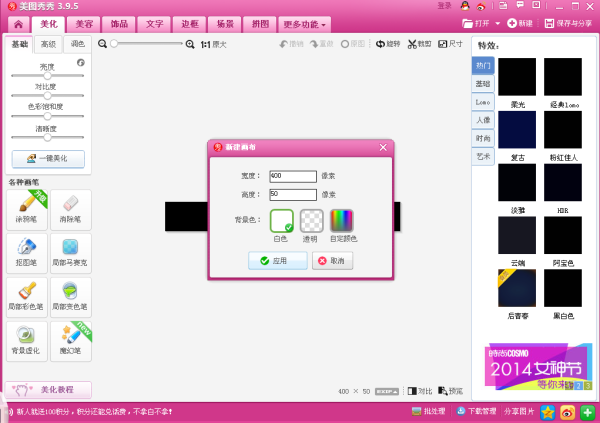The width and height of the screenshot is (600, 423).
Task: Click the 裁剪 crop scissors tool
Action: 419,44
